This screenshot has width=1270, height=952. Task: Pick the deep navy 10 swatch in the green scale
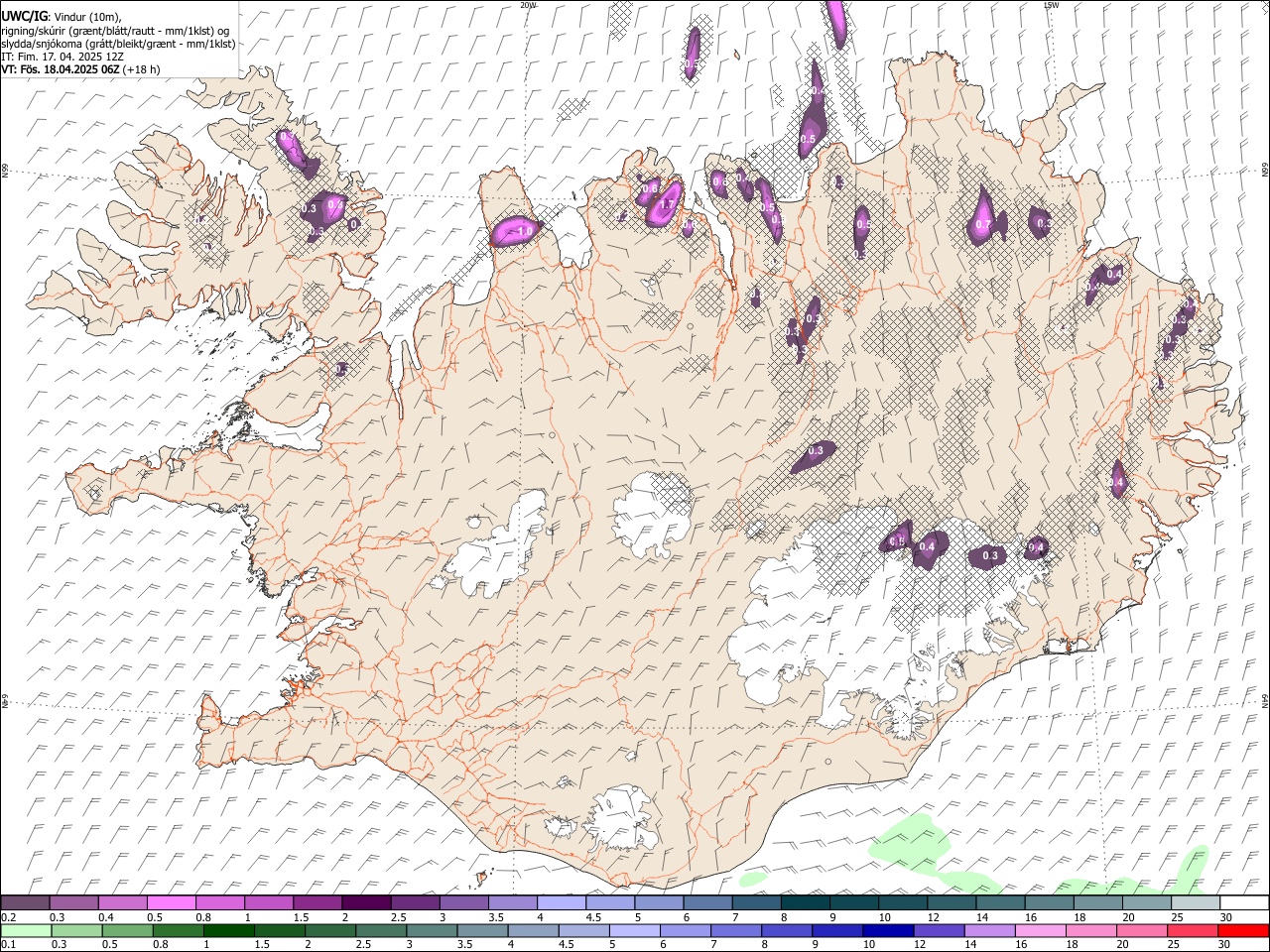[x=887, y=930]
